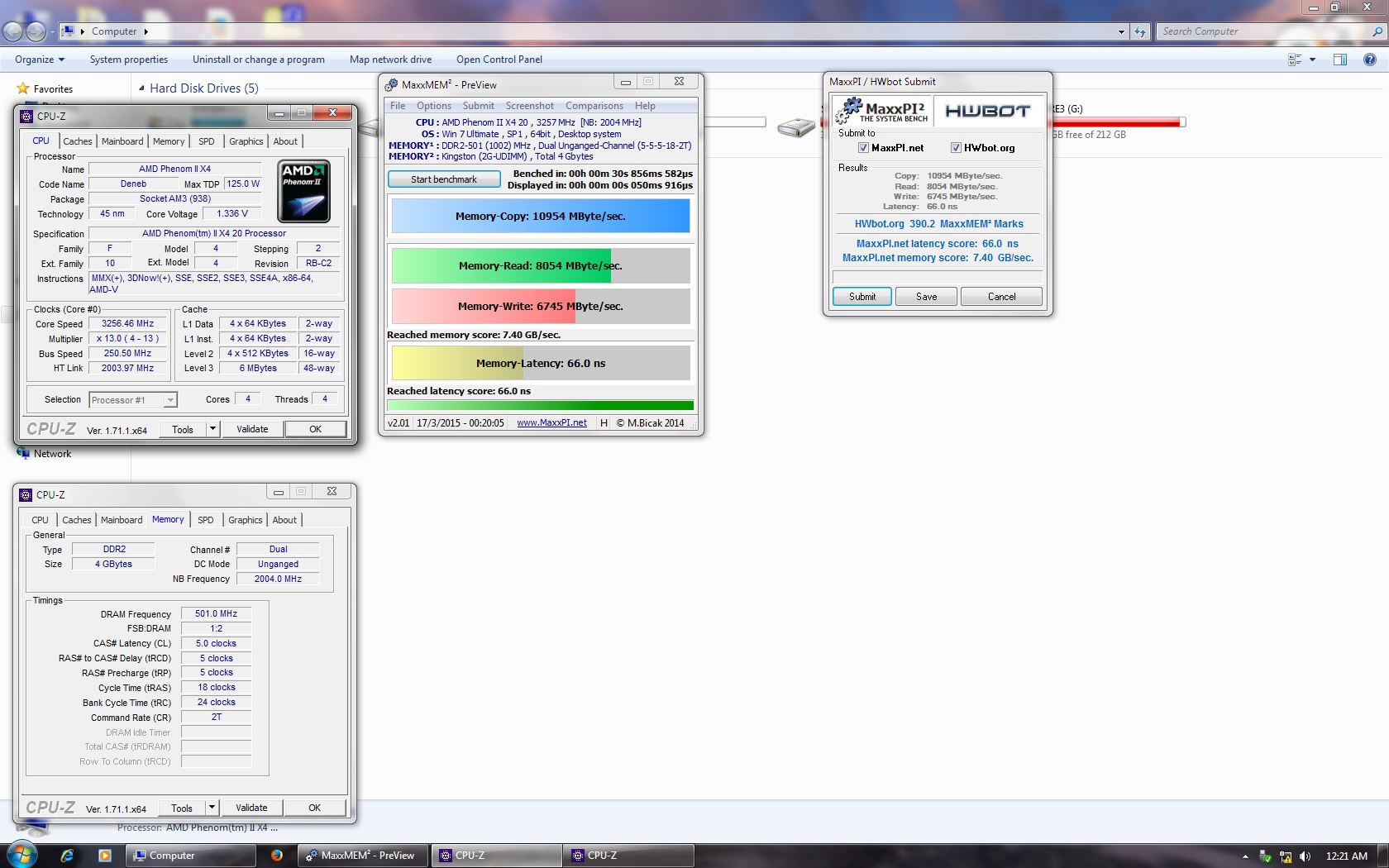Switch to SPD tab in Memory CPU-Z window
Screen dimensions: 1389x868
[206, 520]
